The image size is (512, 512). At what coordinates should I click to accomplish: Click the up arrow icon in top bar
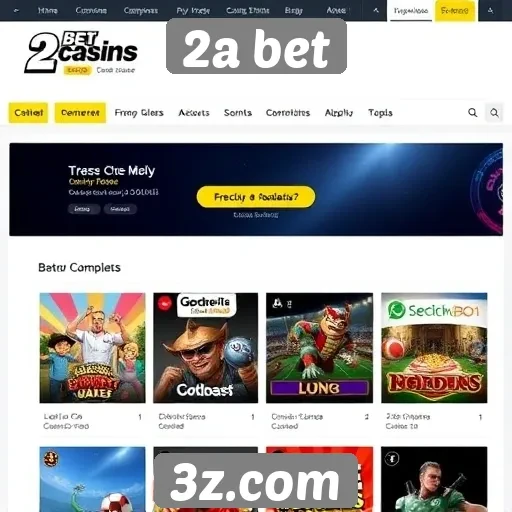click(376, 11)
